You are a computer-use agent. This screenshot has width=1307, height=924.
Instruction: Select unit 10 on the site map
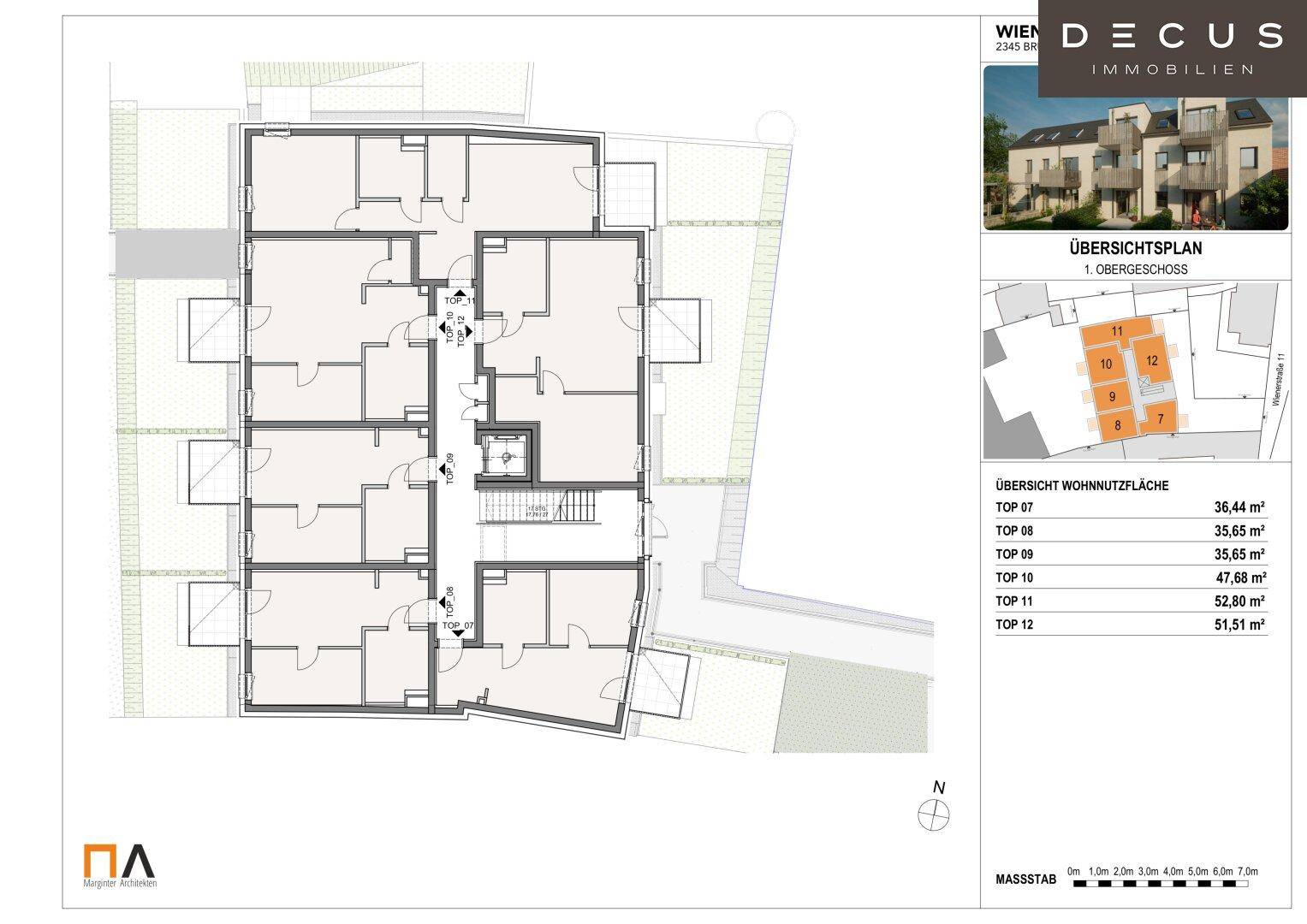click(x=1106, y=364)
